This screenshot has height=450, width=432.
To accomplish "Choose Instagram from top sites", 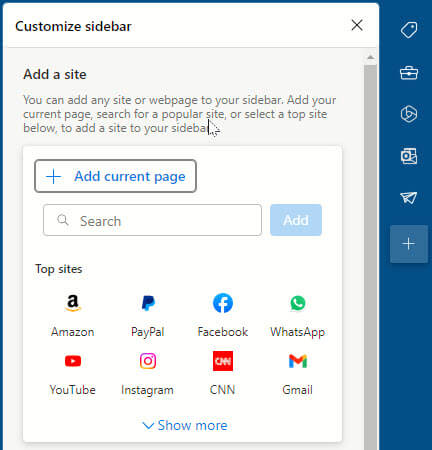I will (x=148, y=373).
